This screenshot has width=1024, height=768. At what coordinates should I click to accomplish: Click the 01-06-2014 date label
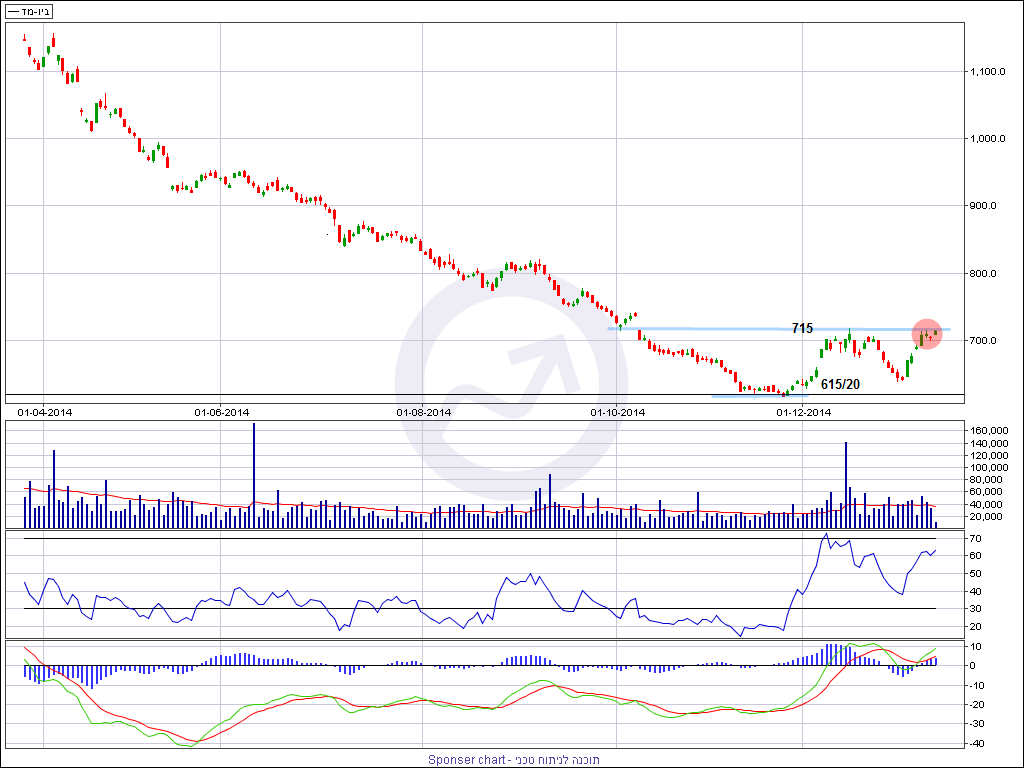[x=221, y=412]
